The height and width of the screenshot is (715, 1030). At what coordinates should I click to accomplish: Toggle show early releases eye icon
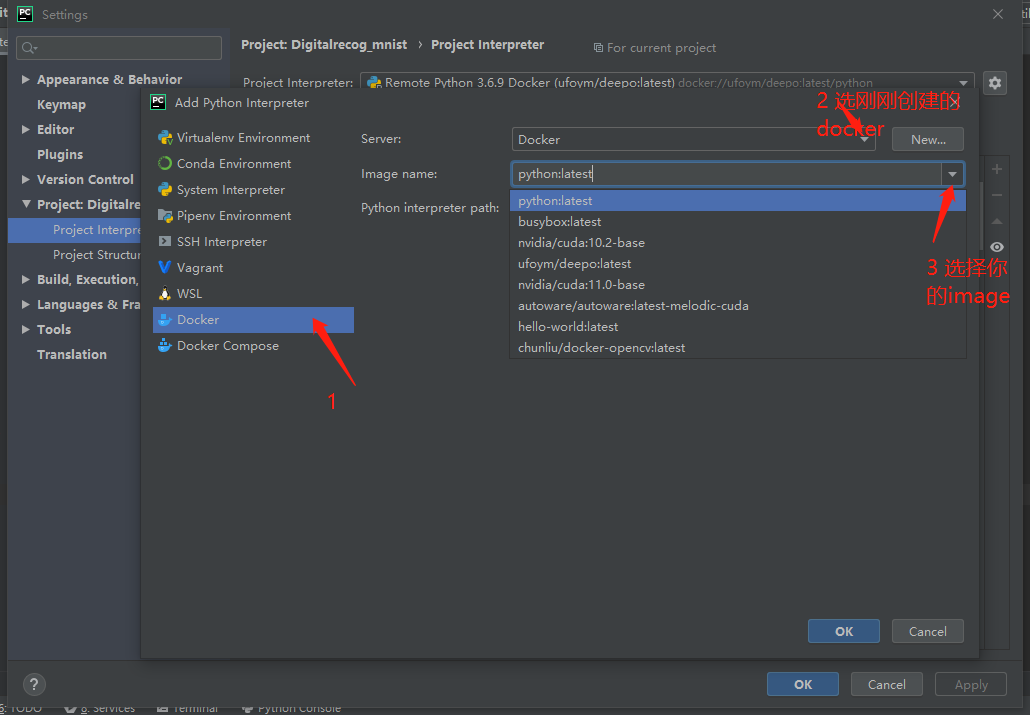click(x=996, y=247)
